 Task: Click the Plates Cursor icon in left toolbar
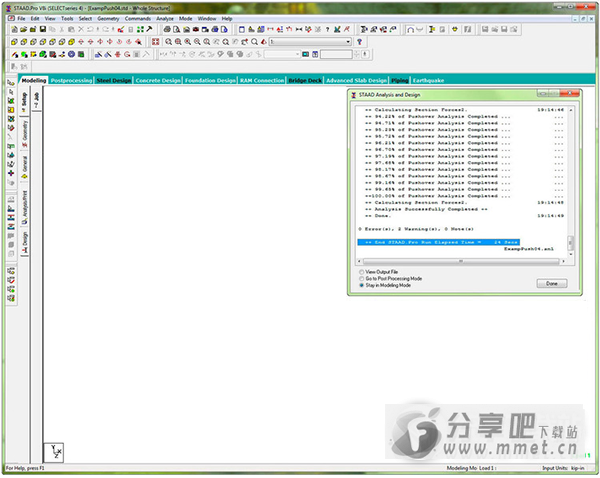click(x=11, y=101)
